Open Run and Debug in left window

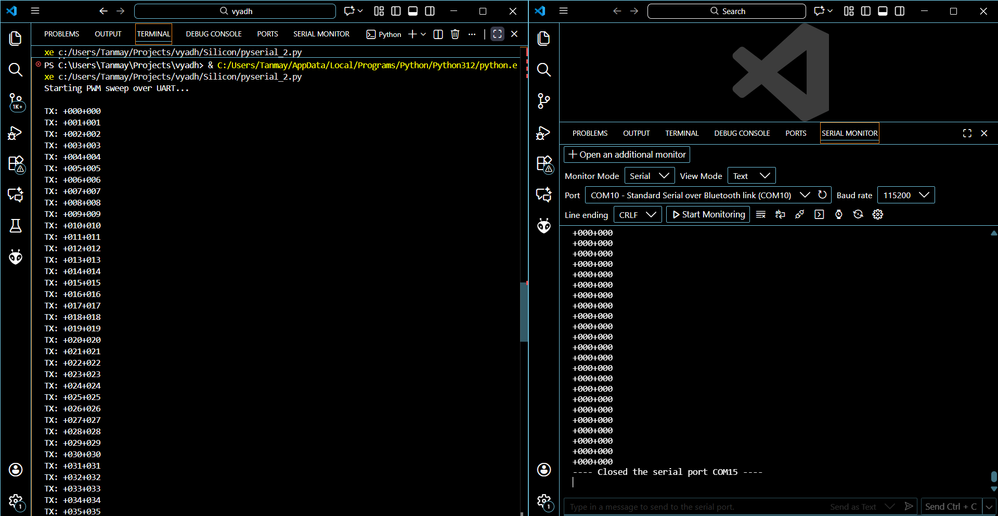[15, 133]
